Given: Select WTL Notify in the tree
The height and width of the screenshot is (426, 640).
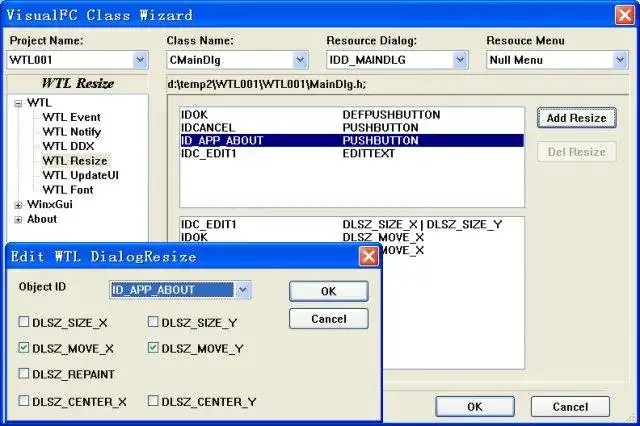Looking at the screenshot, I should click(x=71, y=132).
